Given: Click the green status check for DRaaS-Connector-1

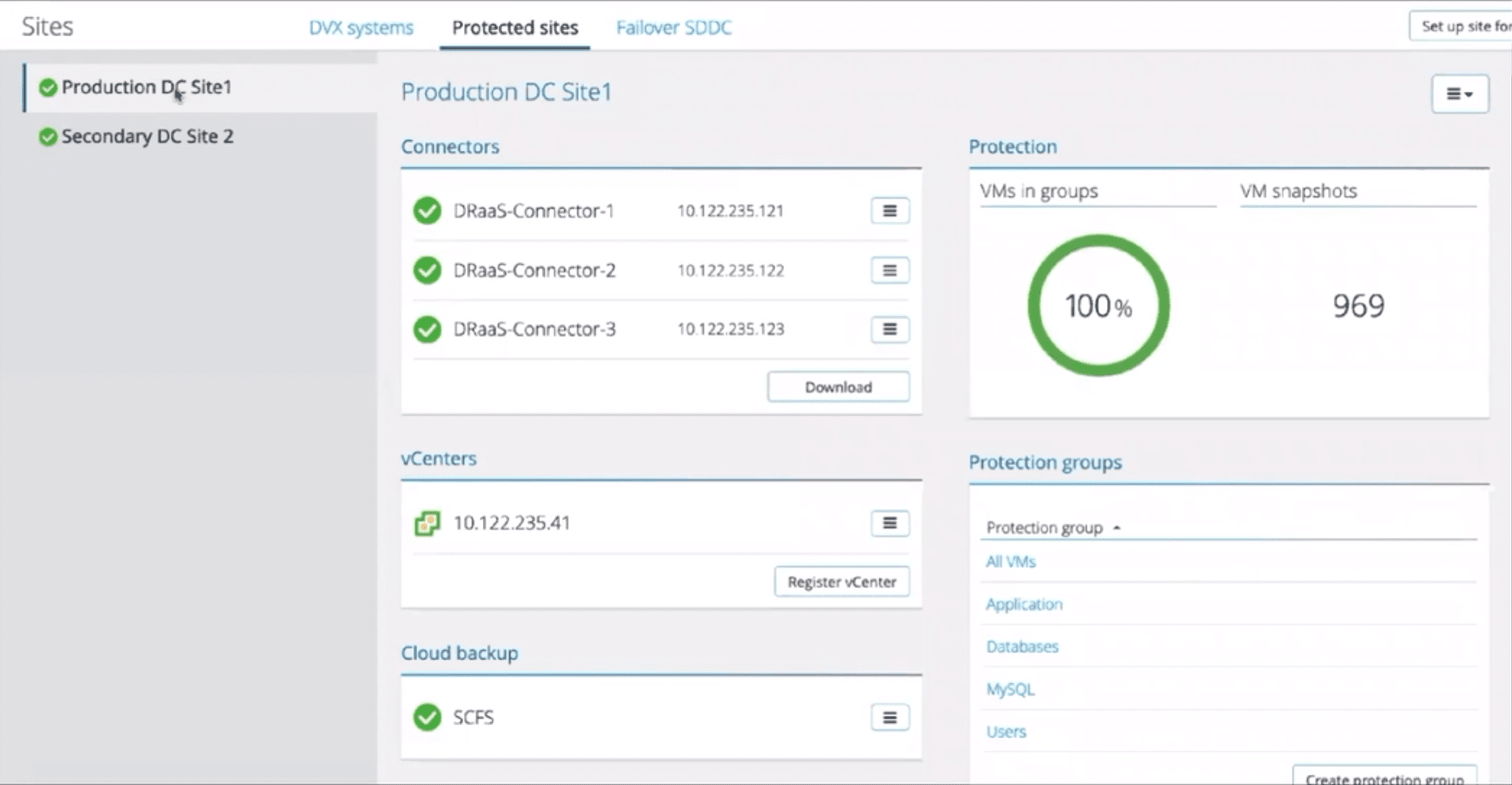Looking at the screenshot, I should [x=427, y=211].
